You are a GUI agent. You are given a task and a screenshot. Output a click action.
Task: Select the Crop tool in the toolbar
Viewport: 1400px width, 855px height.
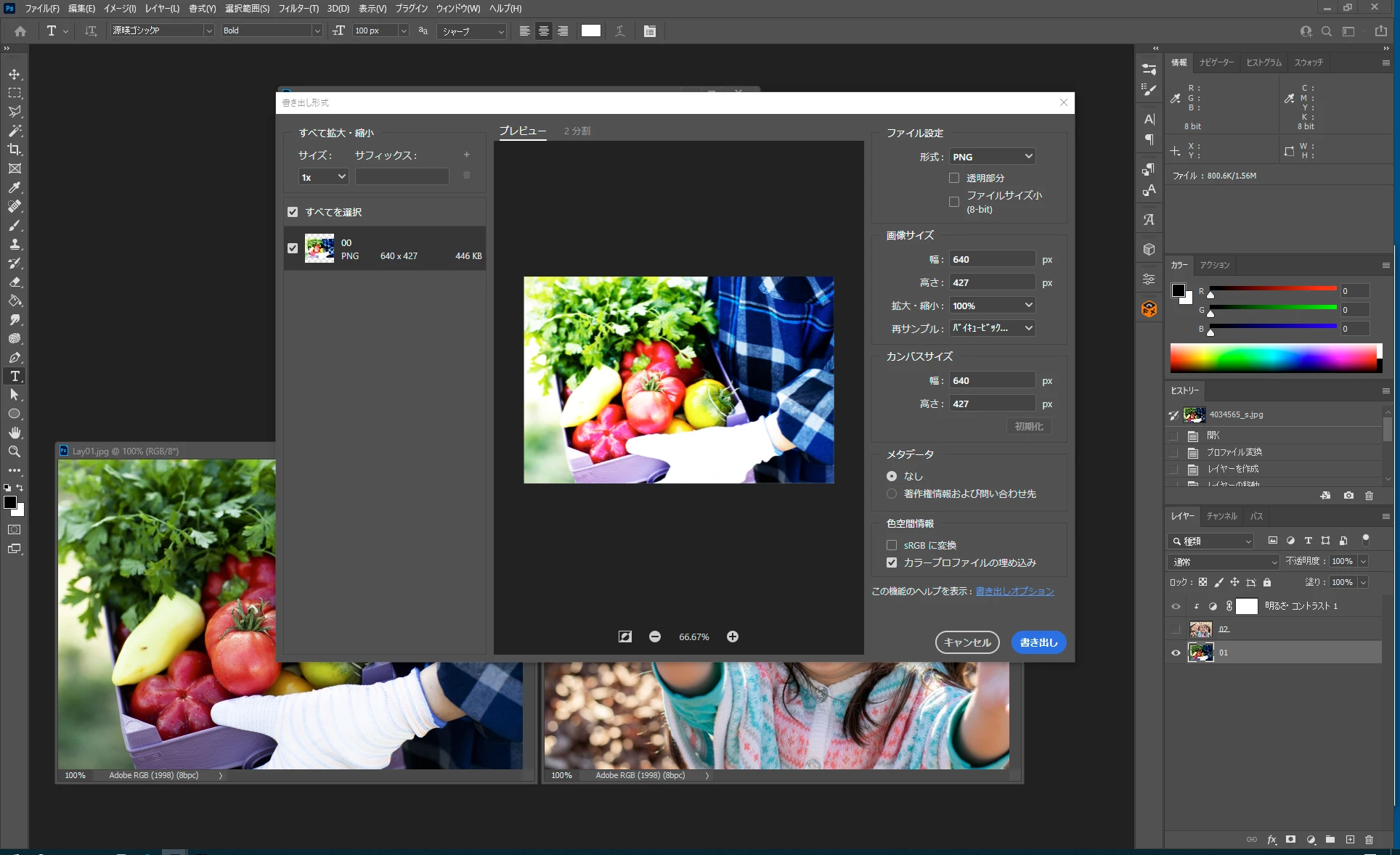click(15, 150)
